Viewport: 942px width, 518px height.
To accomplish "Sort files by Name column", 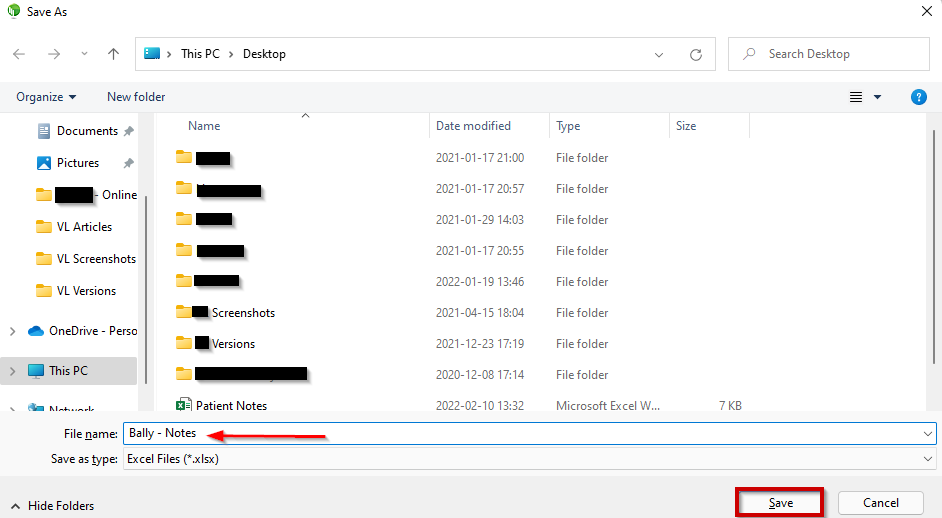I will pos(204,126).
